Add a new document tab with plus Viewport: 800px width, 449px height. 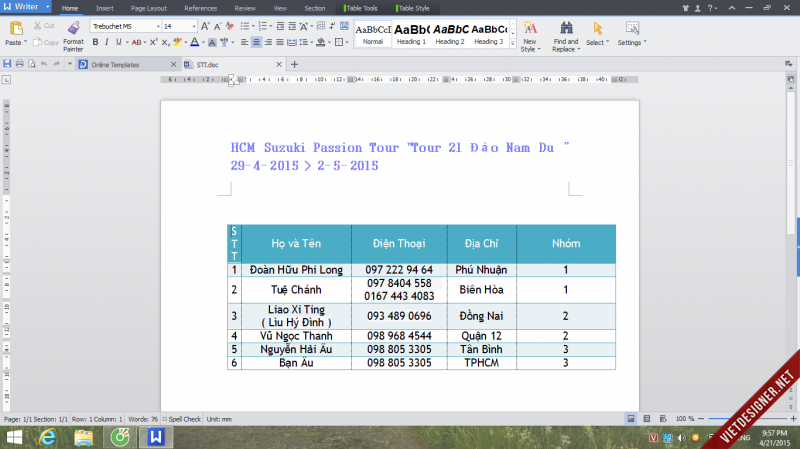coord(294,64)
